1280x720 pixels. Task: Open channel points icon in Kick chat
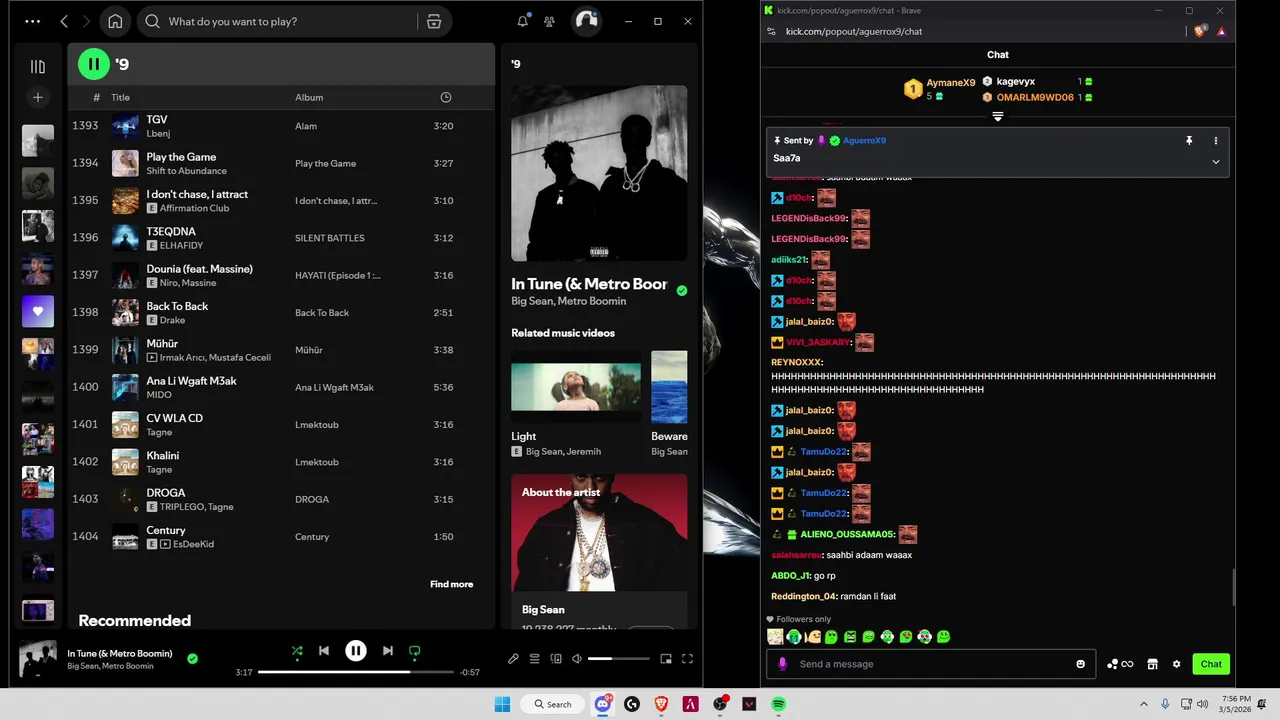point(1120,664)
